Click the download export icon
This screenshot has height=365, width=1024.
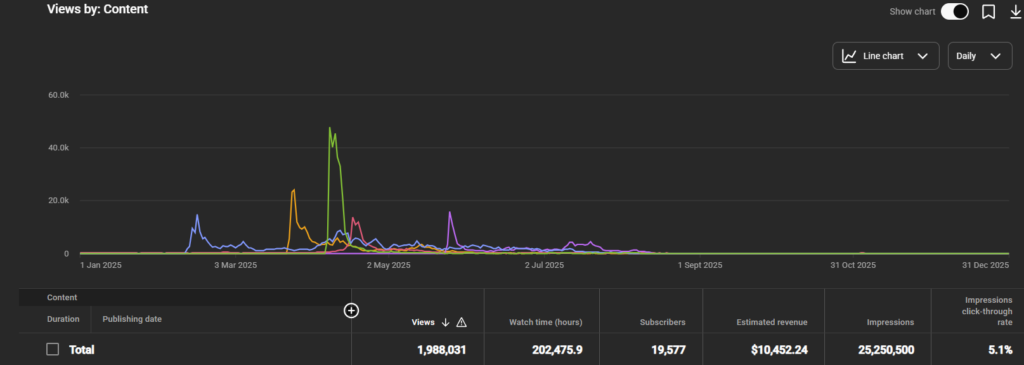[1015, 12]
